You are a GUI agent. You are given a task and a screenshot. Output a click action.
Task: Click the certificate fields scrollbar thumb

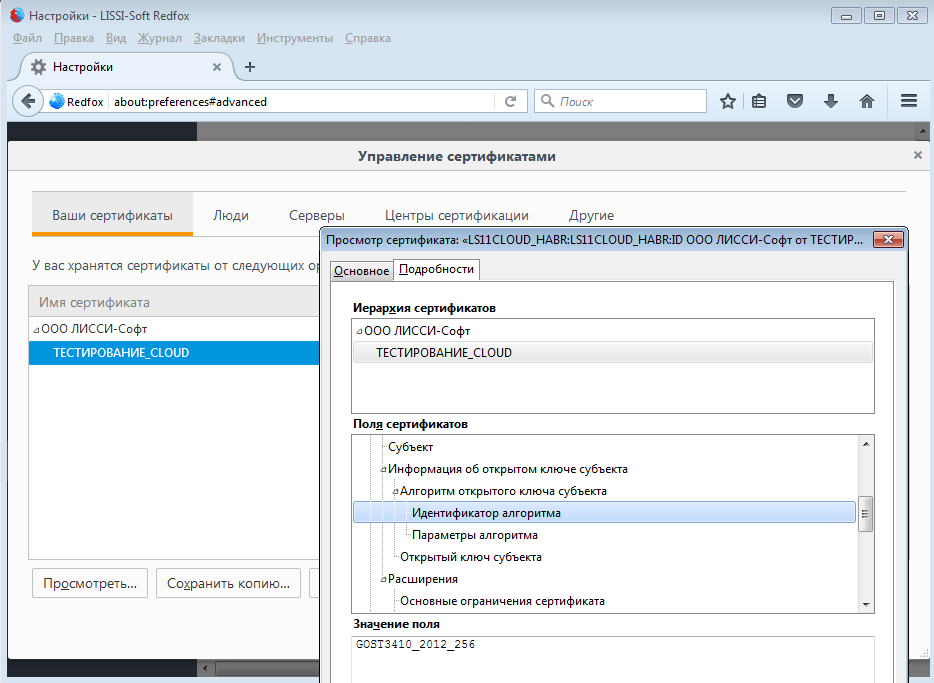click(865, 513)
